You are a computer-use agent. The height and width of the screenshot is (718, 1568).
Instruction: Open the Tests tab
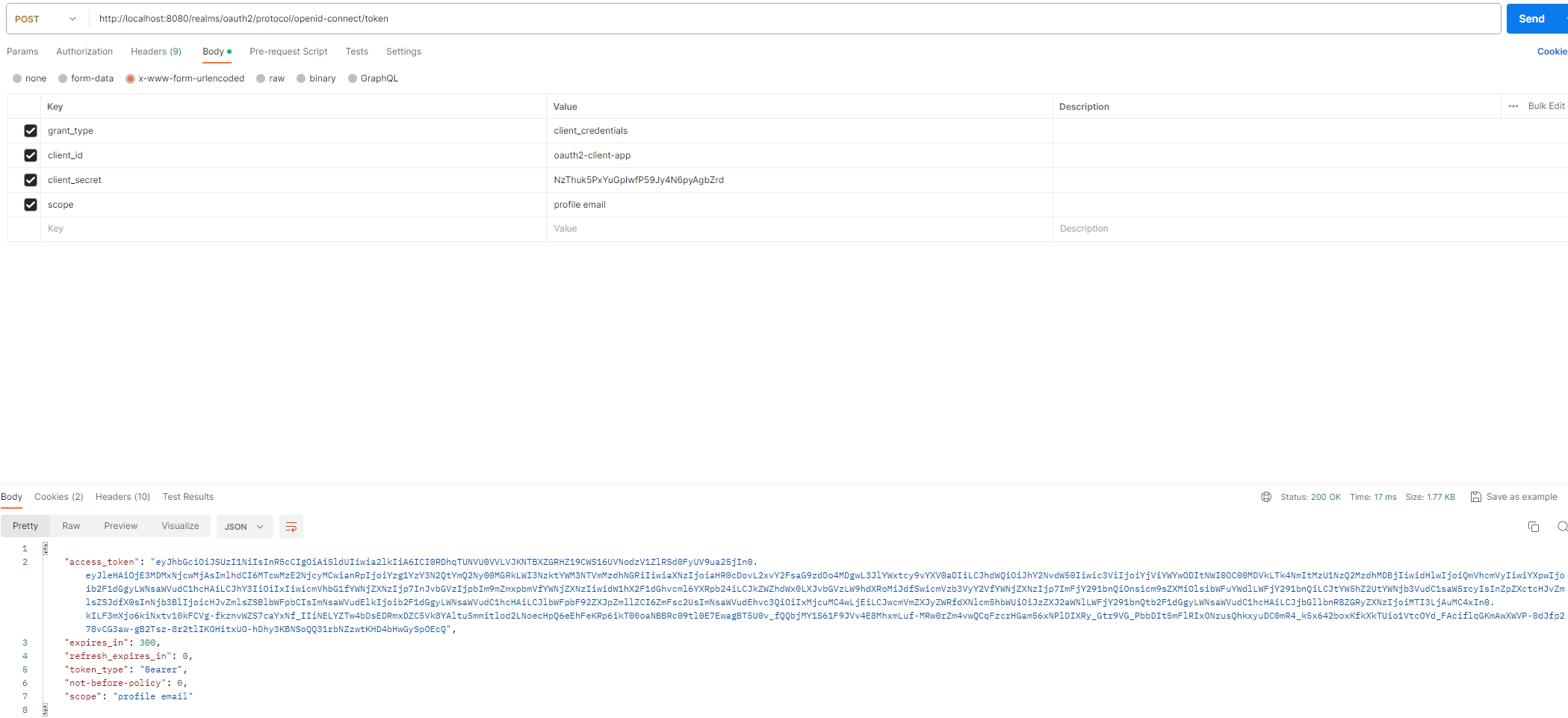(x=356, y=52)
